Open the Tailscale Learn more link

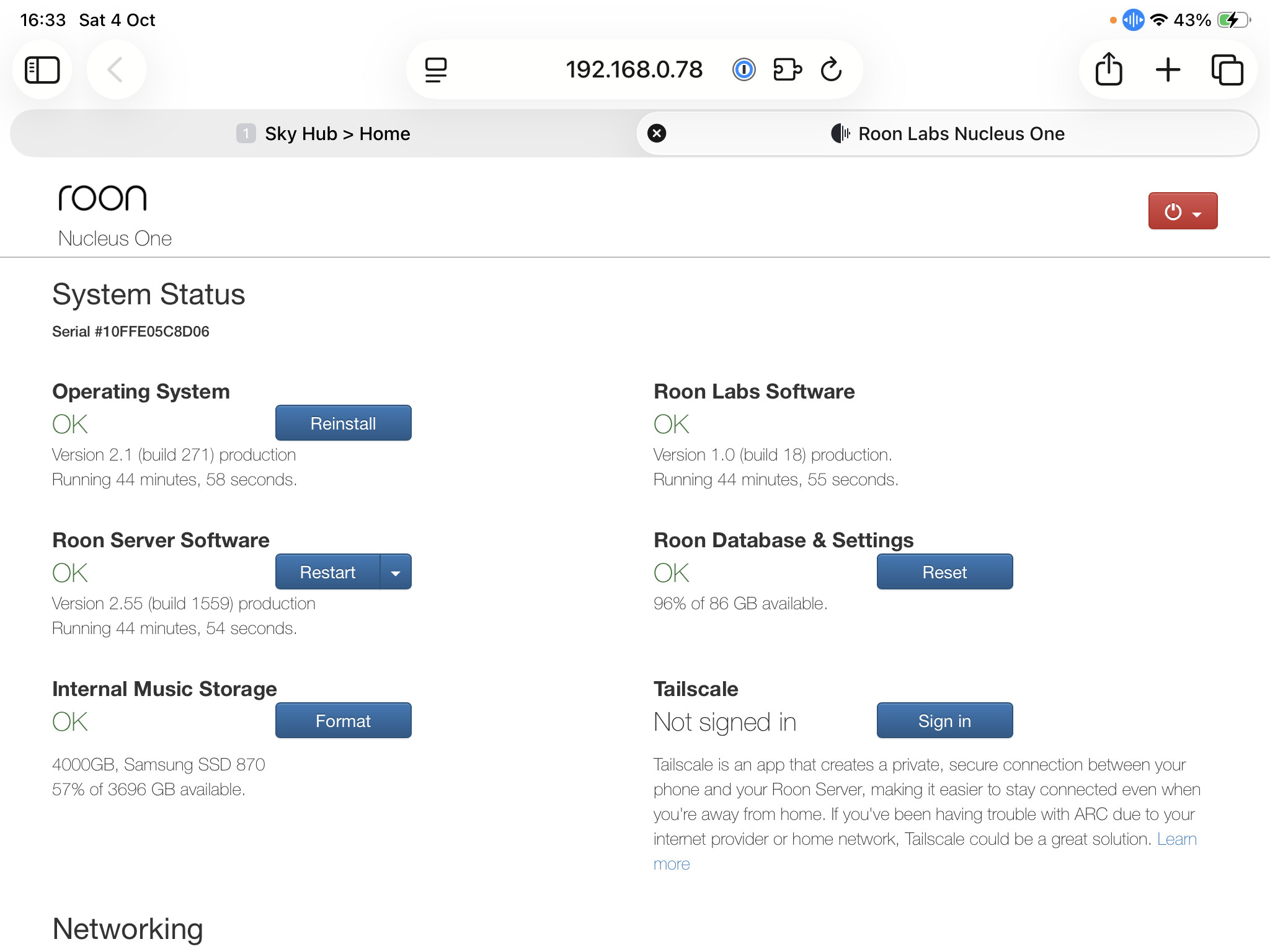[x=1176, y=839]
